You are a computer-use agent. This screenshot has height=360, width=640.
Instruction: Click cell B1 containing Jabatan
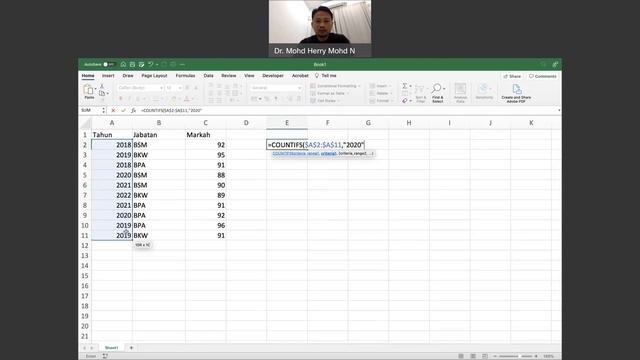point(158,135)
